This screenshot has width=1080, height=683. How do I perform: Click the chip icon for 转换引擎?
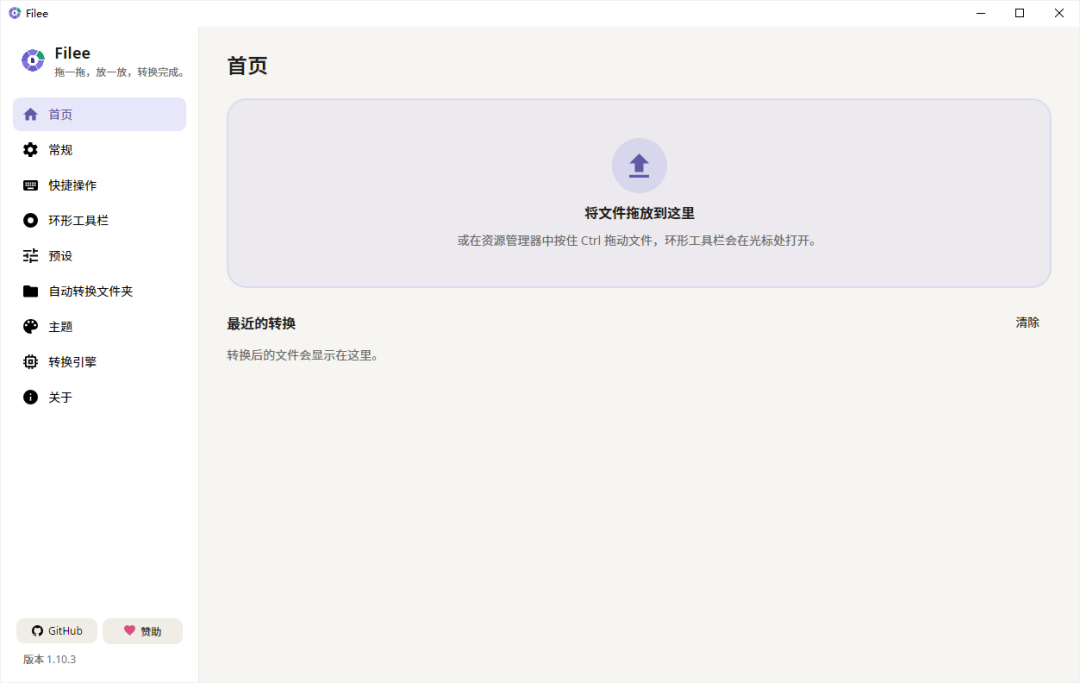30,361
